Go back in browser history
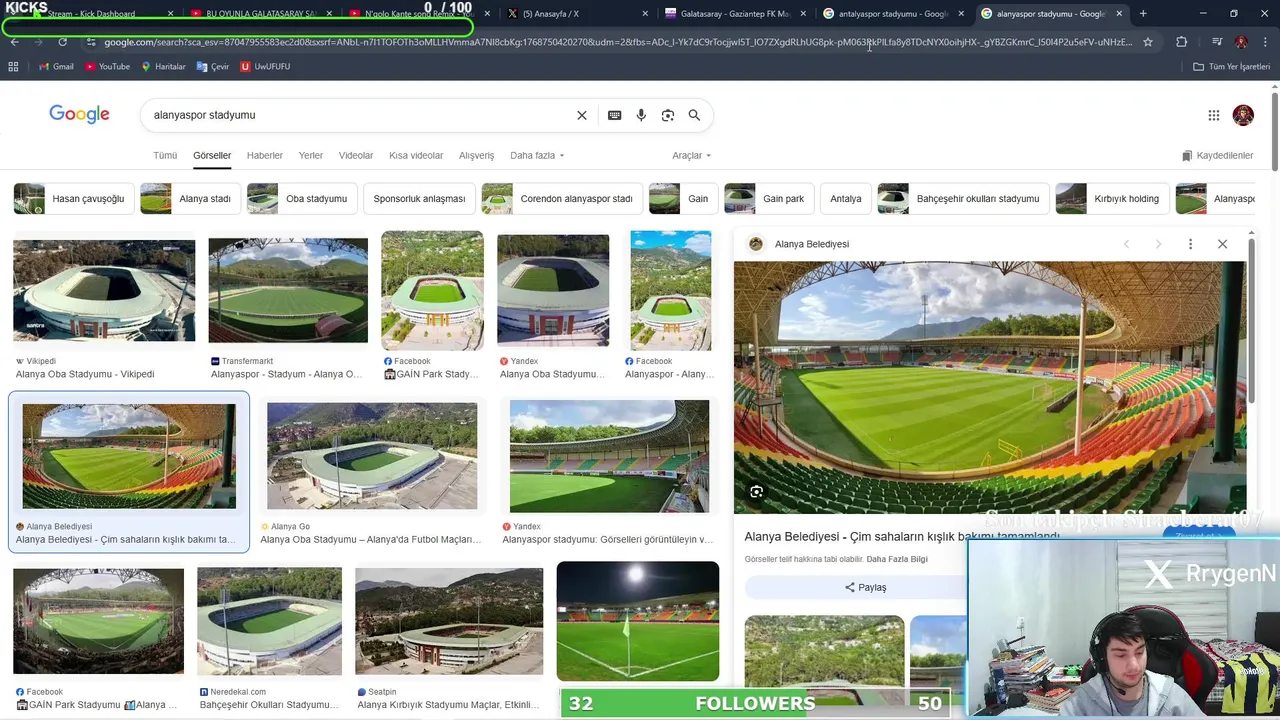 pos(14,42)
